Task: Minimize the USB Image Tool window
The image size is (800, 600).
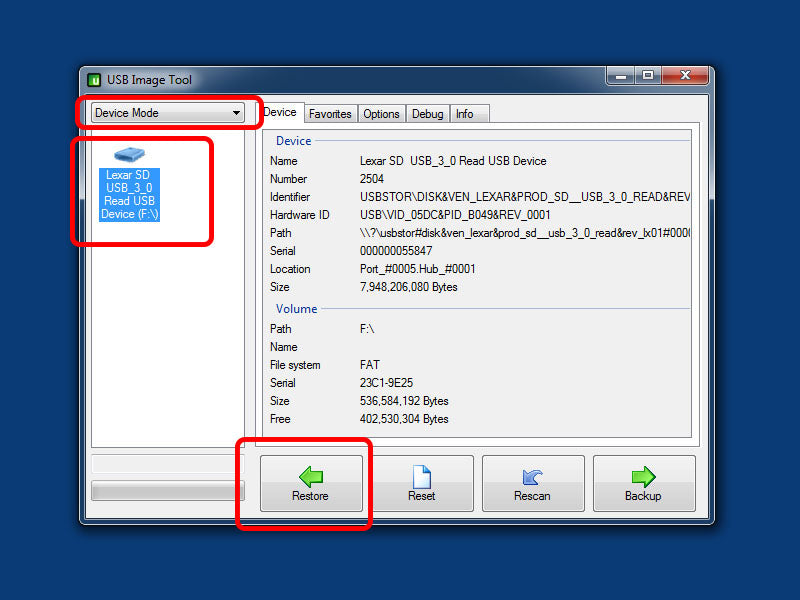Action: 621,76
